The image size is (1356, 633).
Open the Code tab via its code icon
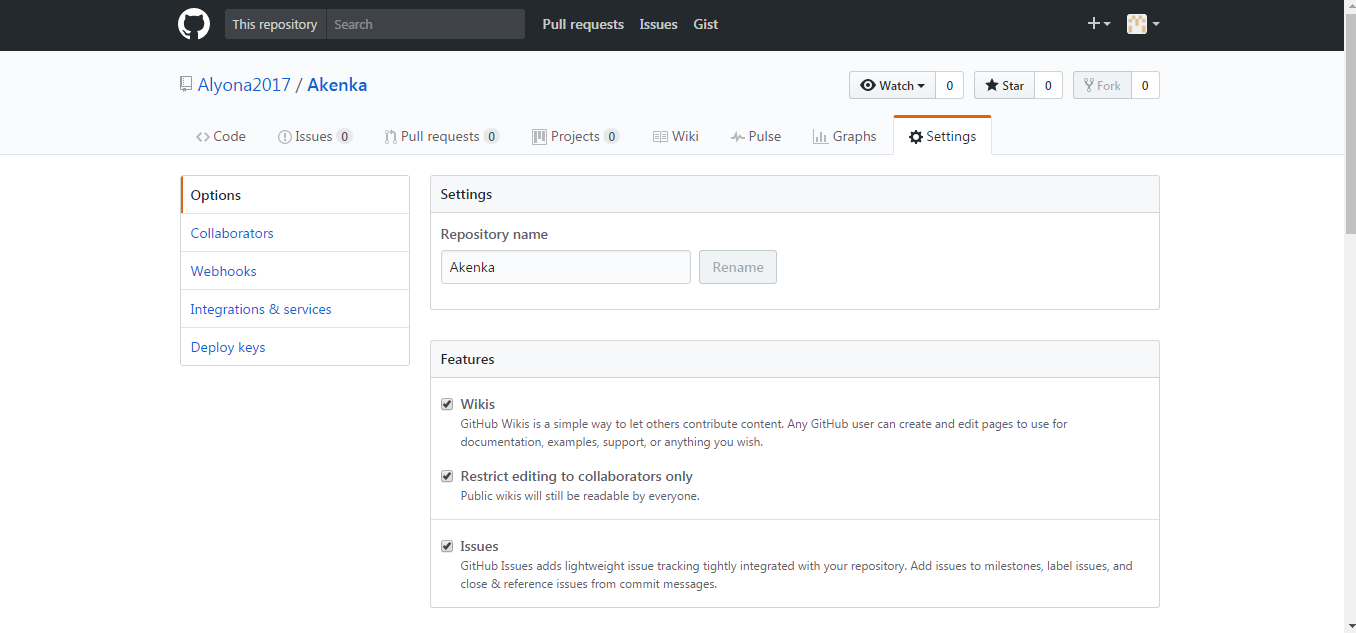pos(203,136)
